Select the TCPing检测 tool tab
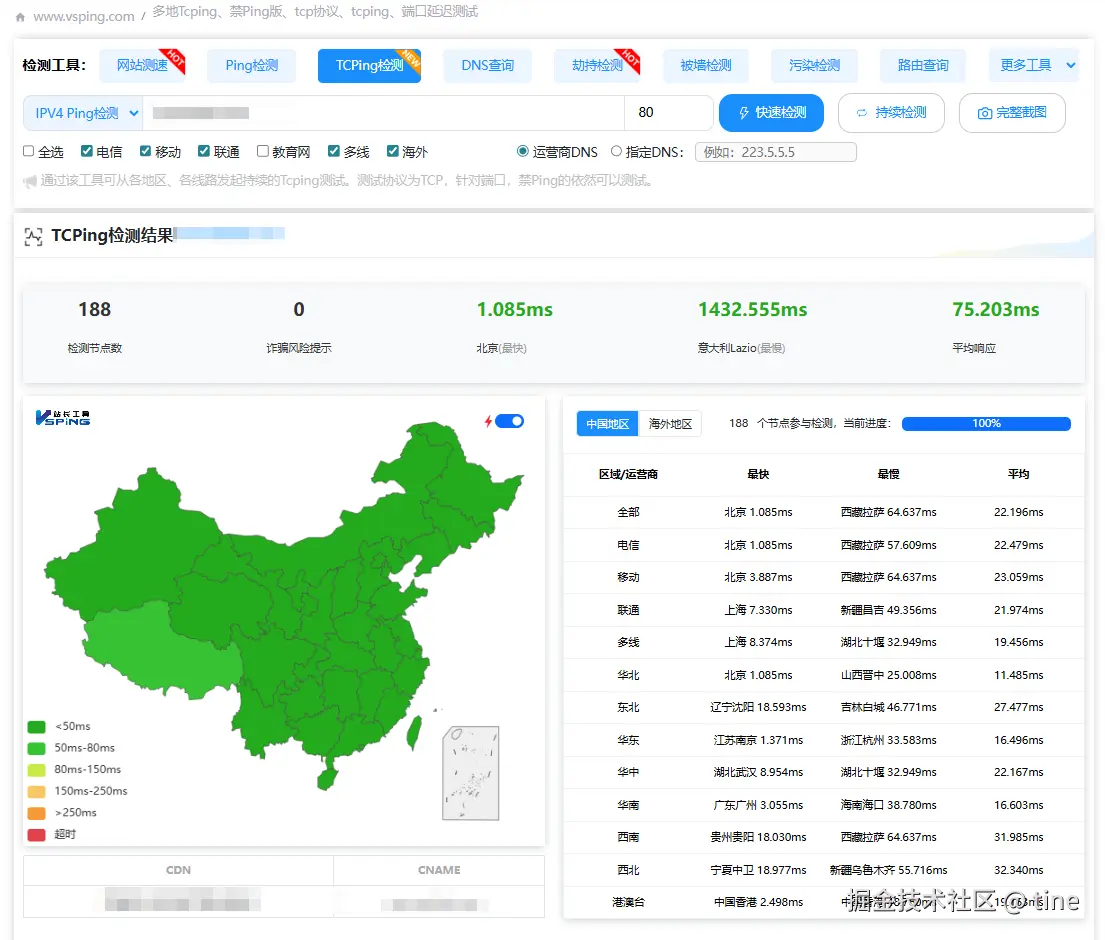Viewport: 1105px width, 940px height. point(369,66)
